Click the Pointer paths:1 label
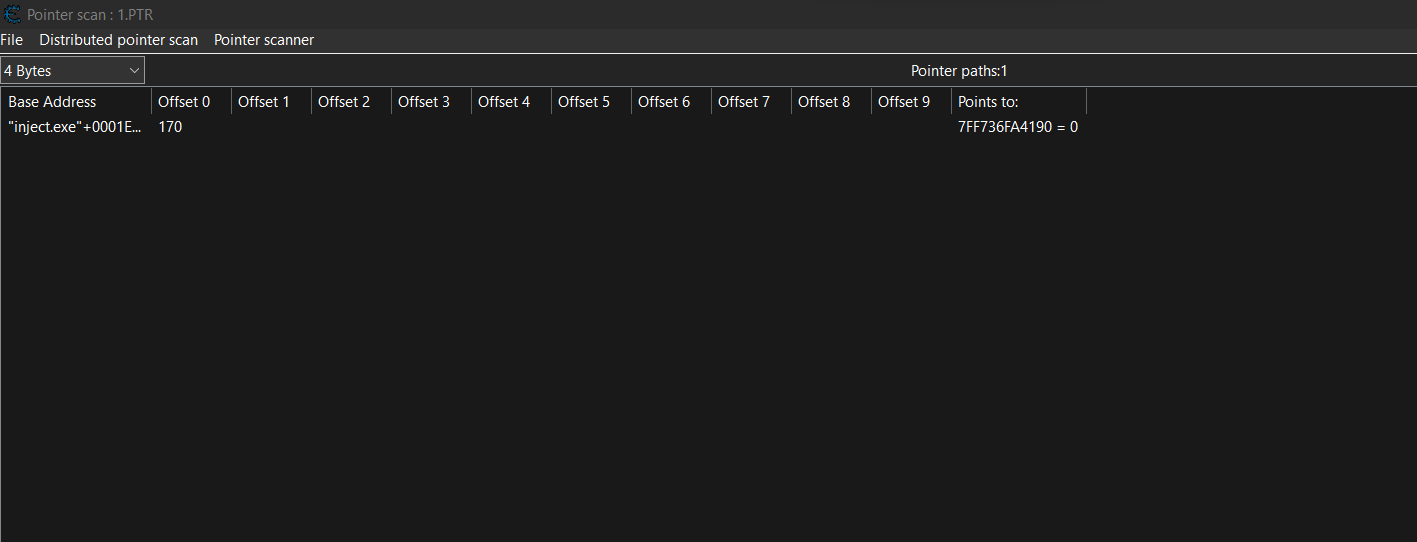1417x542 pixels. (x=959, y=71)
